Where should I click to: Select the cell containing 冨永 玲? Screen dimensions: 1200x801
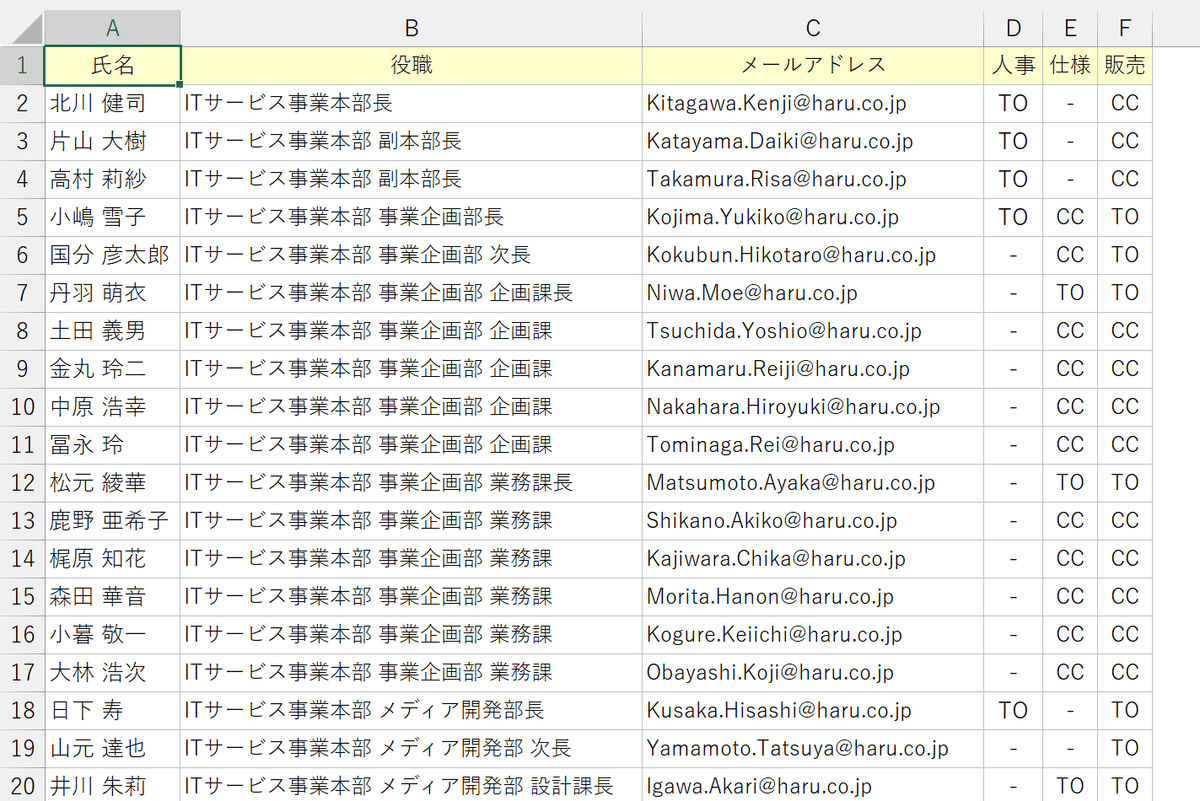tap(113, 445)
